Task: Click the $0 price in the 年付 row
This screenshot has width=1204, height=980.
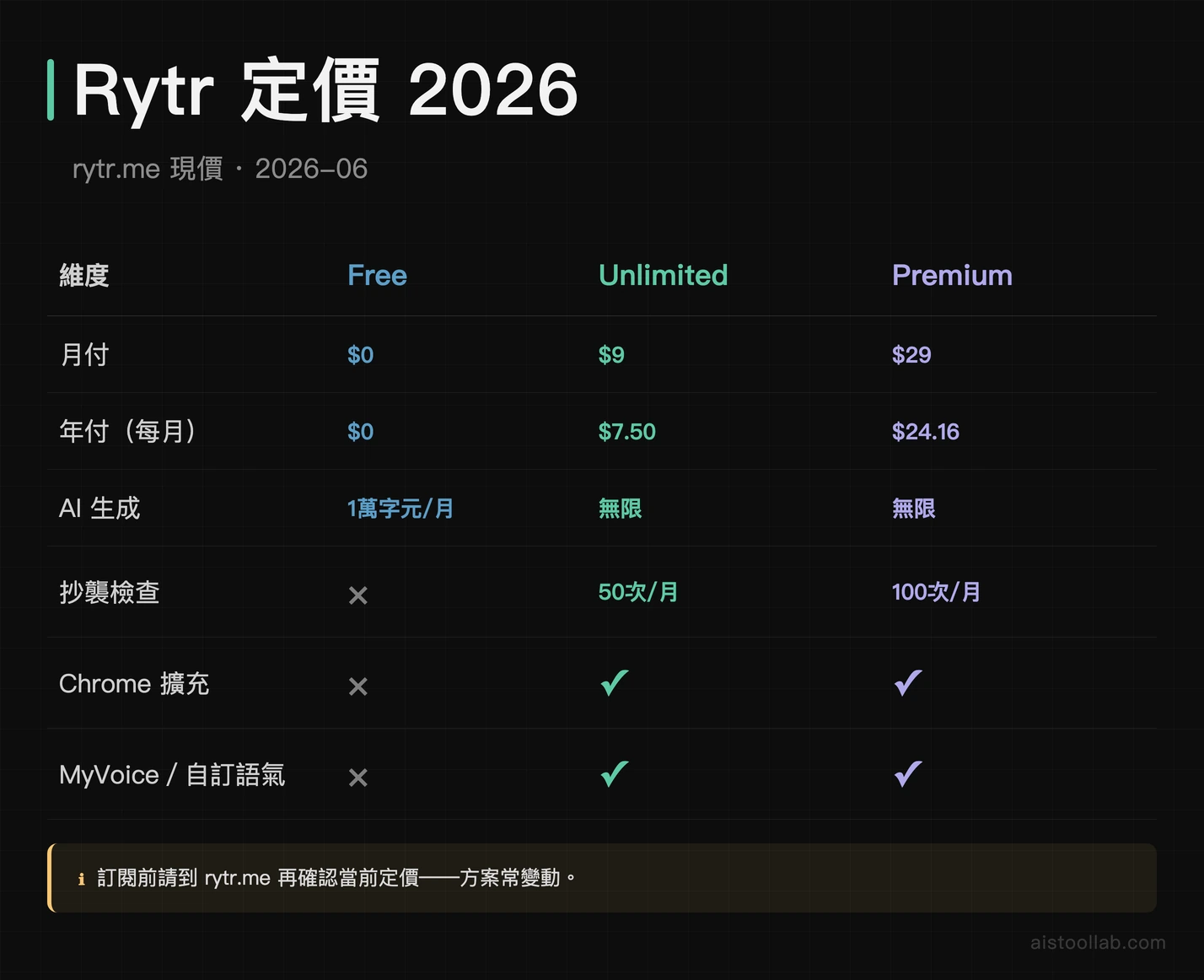Action: click(x=360, y=431)
